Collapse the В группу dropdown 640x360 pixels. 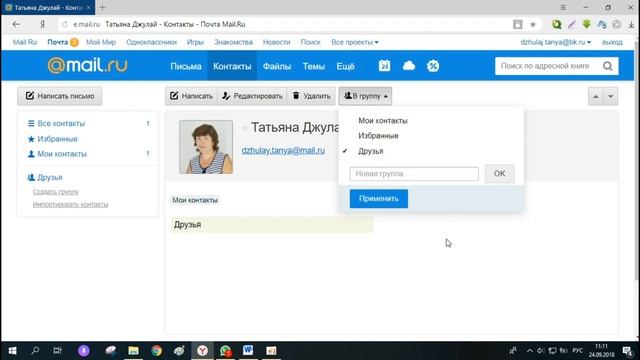click(365, 96)
